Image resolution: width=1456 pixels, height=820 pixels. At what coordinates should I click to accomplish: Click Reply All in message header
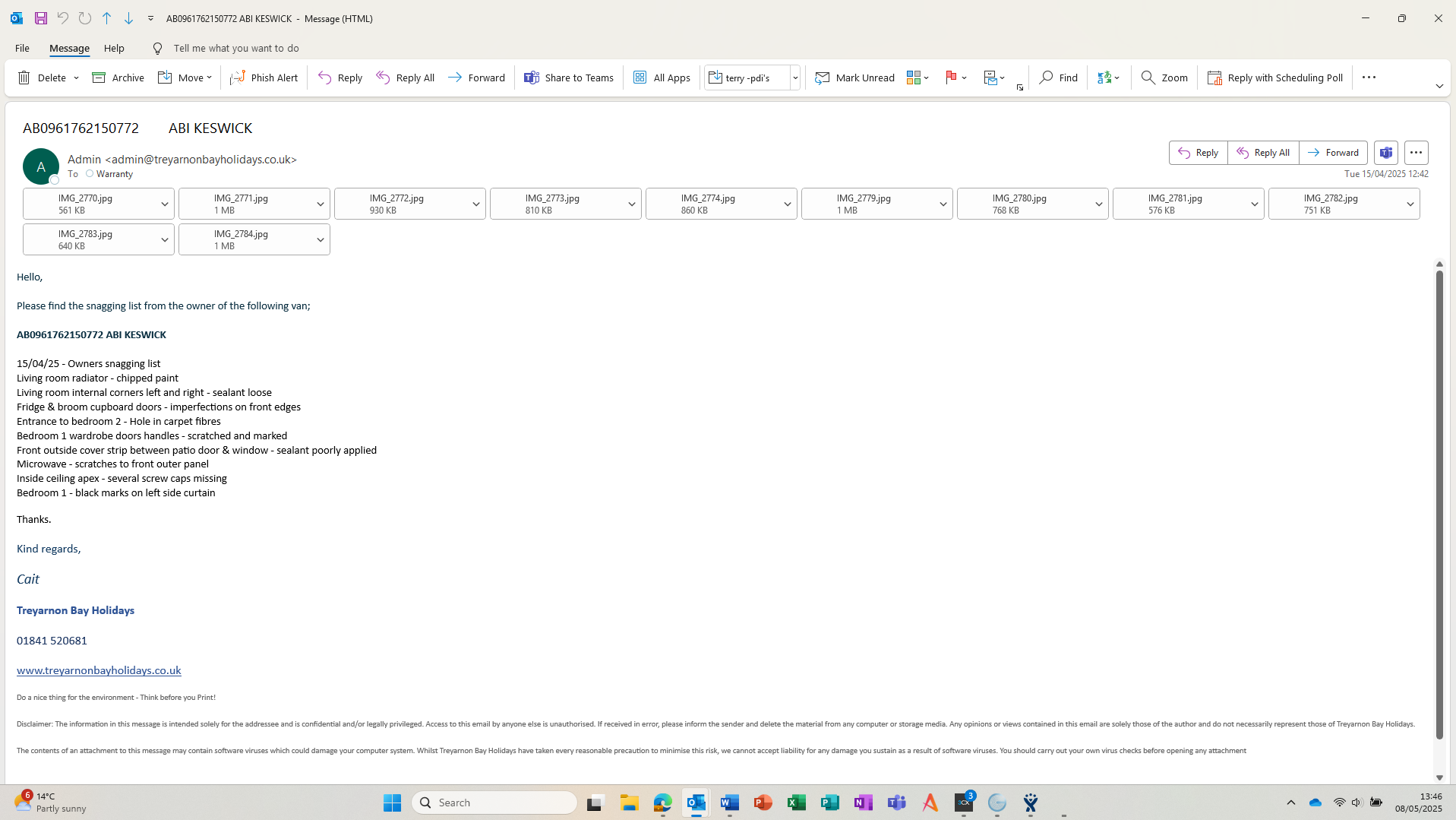point(1263,153)
